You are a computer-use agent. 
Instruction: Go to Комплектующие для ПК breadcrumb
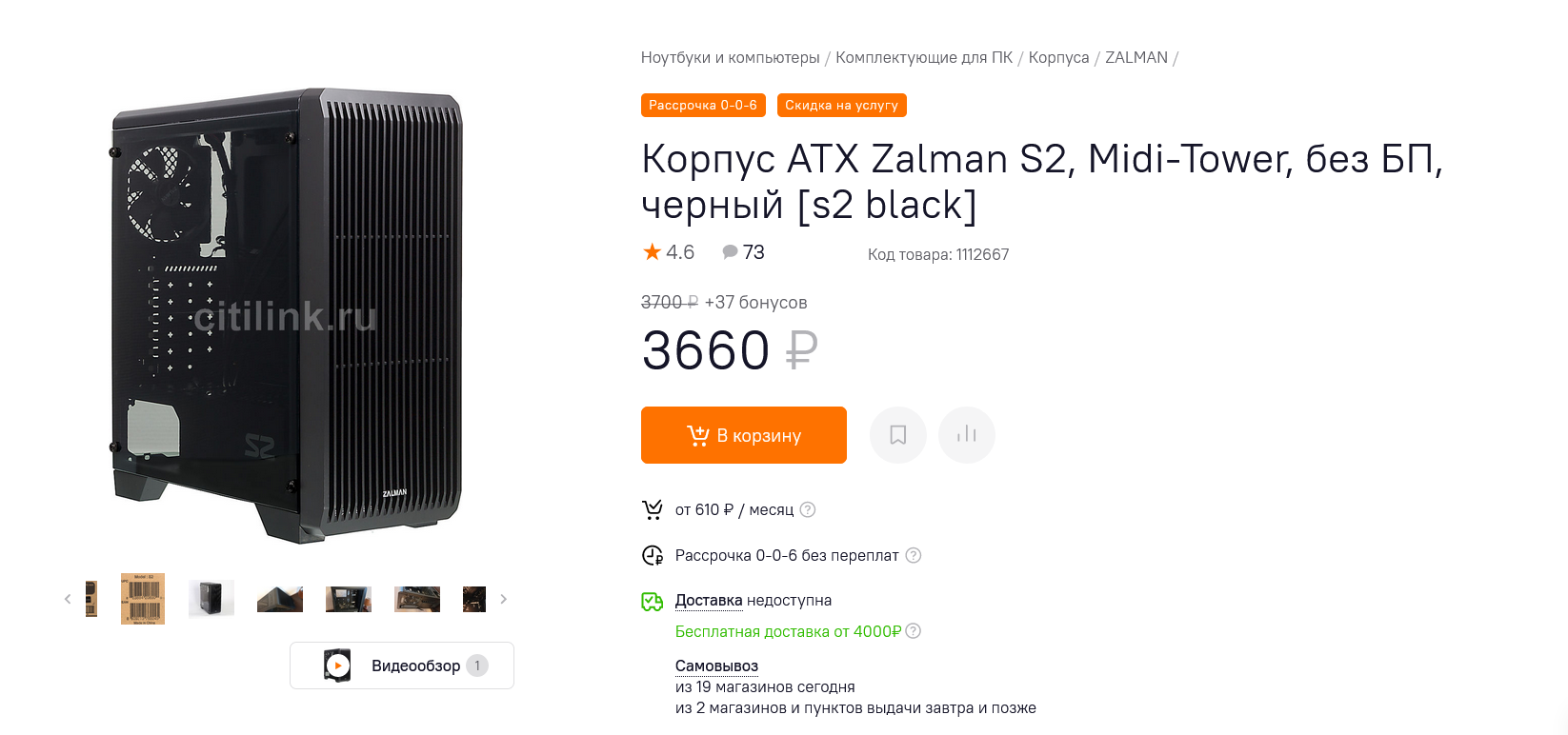[x=924, y=58]
